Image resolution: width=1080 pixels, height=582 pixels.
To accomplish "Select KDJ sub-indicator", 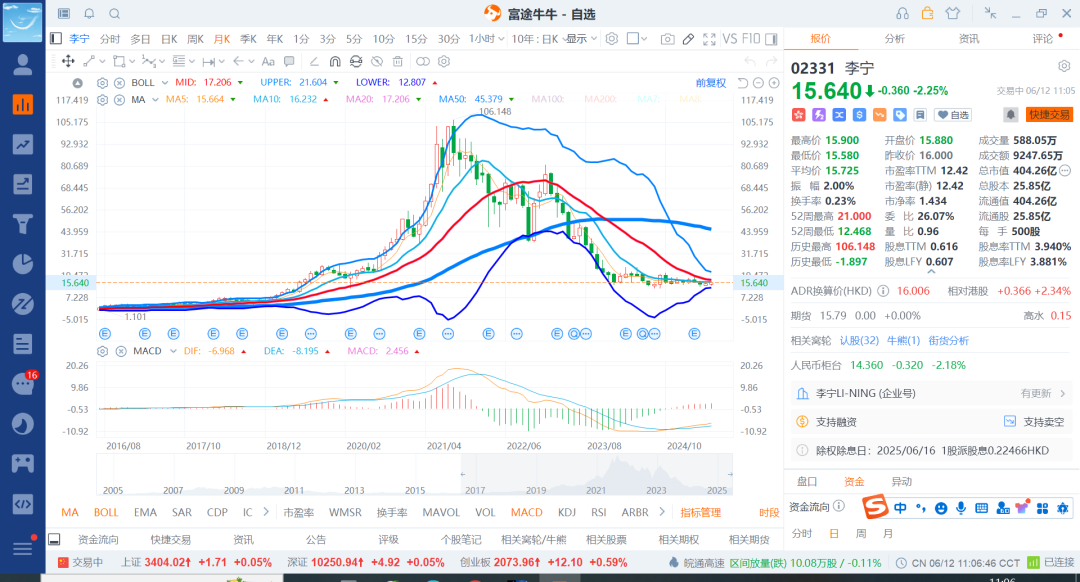I will (567, 512).
